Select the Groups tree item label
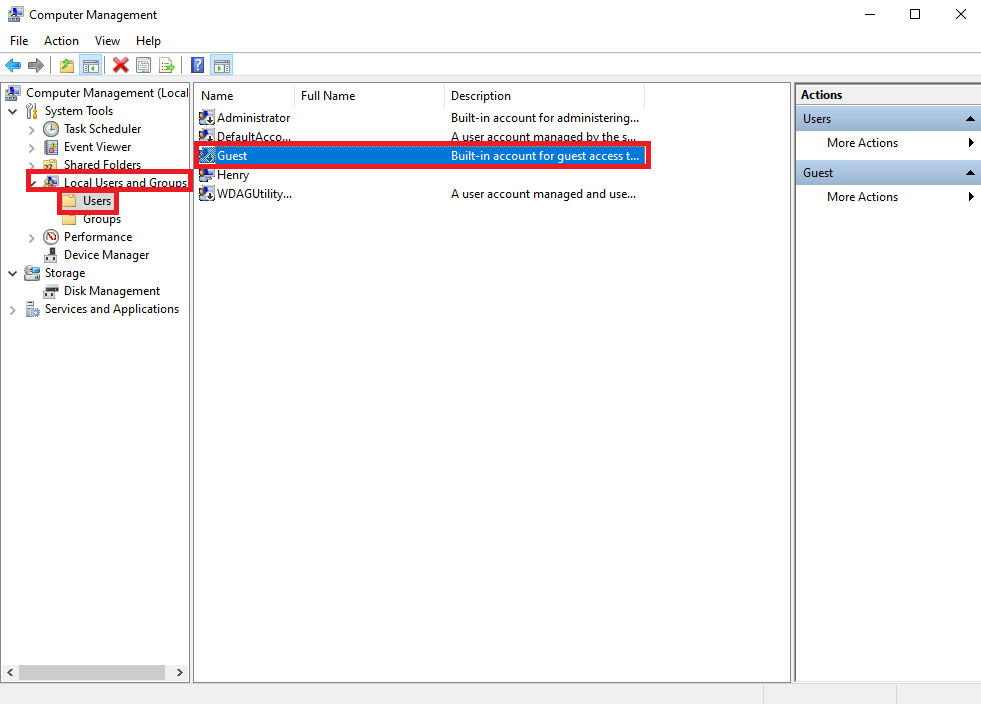This screenshot has width=981, height=704. tap(102, 220)
